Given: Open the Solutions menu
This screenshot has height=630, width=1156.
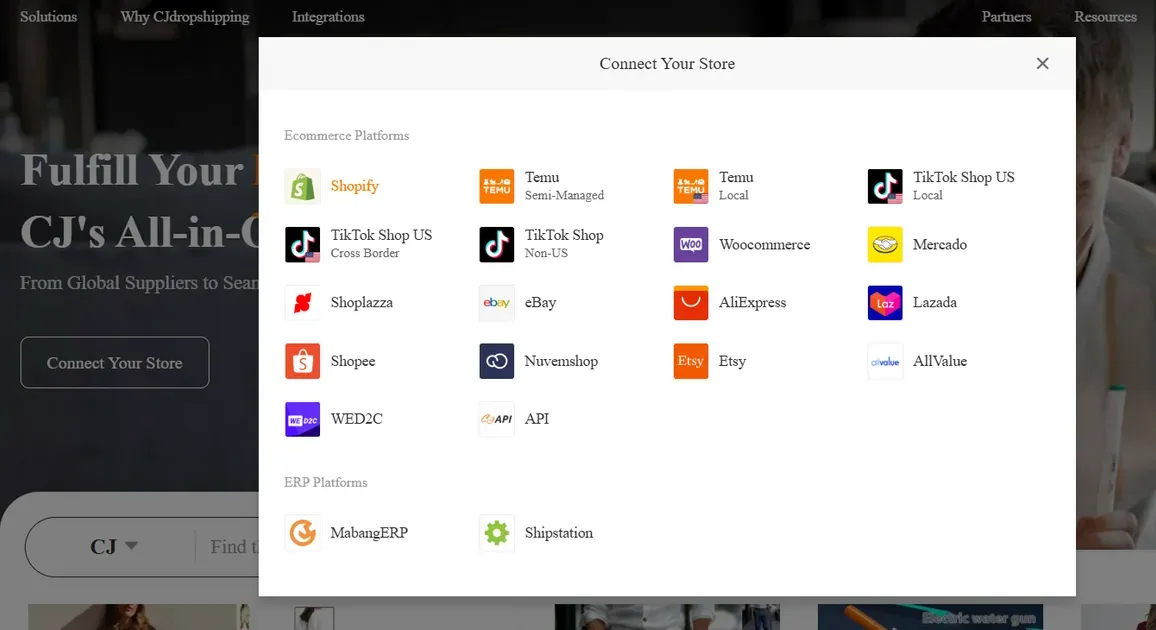Looking at the screenshot, I should [49, 16].
